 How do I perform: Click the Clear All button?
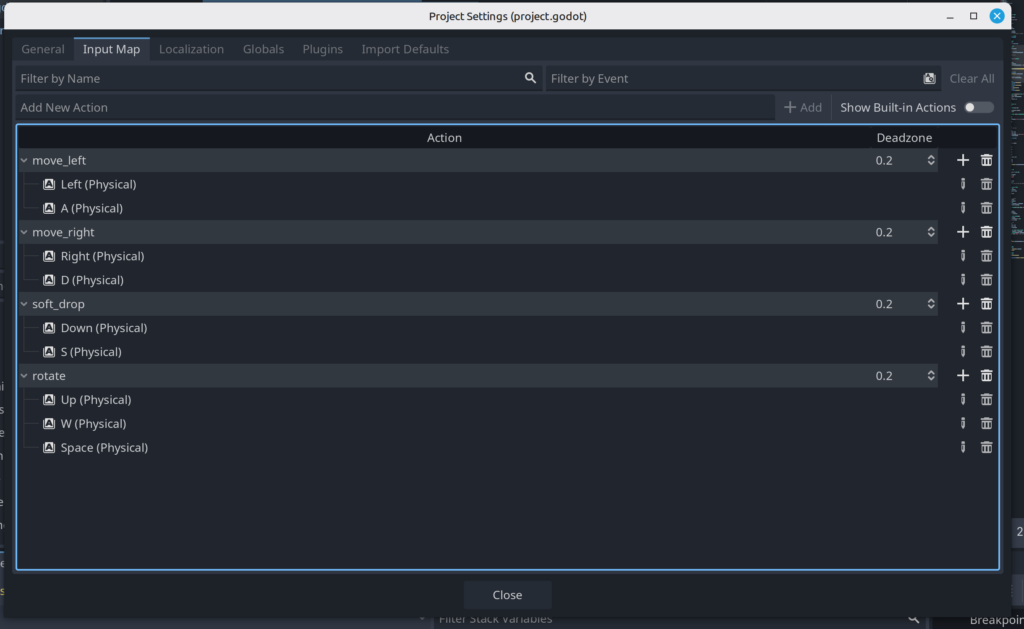(971, 78)
